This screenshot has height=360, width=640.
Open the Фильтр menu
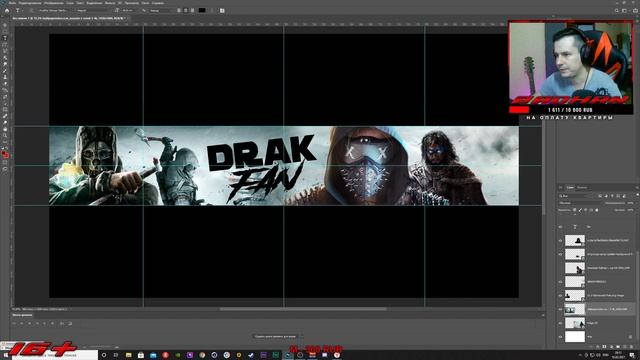pos(110,3)
